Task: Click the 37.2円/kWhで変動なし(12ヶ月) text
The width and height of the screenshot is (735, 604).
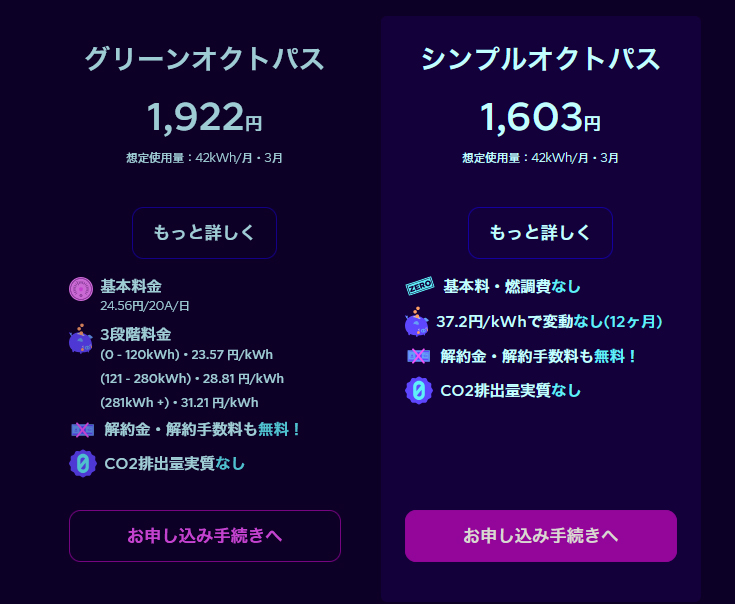Action: click(x=549, y=322)
